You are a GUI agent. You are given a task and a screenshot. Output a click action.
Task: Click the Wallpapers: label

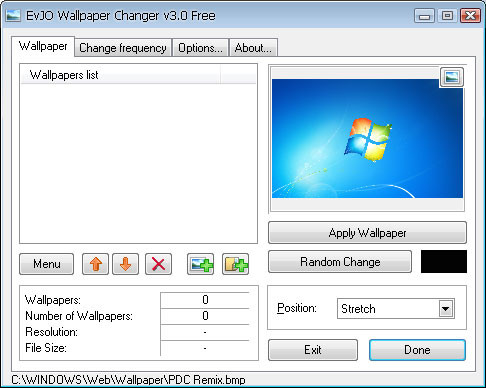[53, 300]
